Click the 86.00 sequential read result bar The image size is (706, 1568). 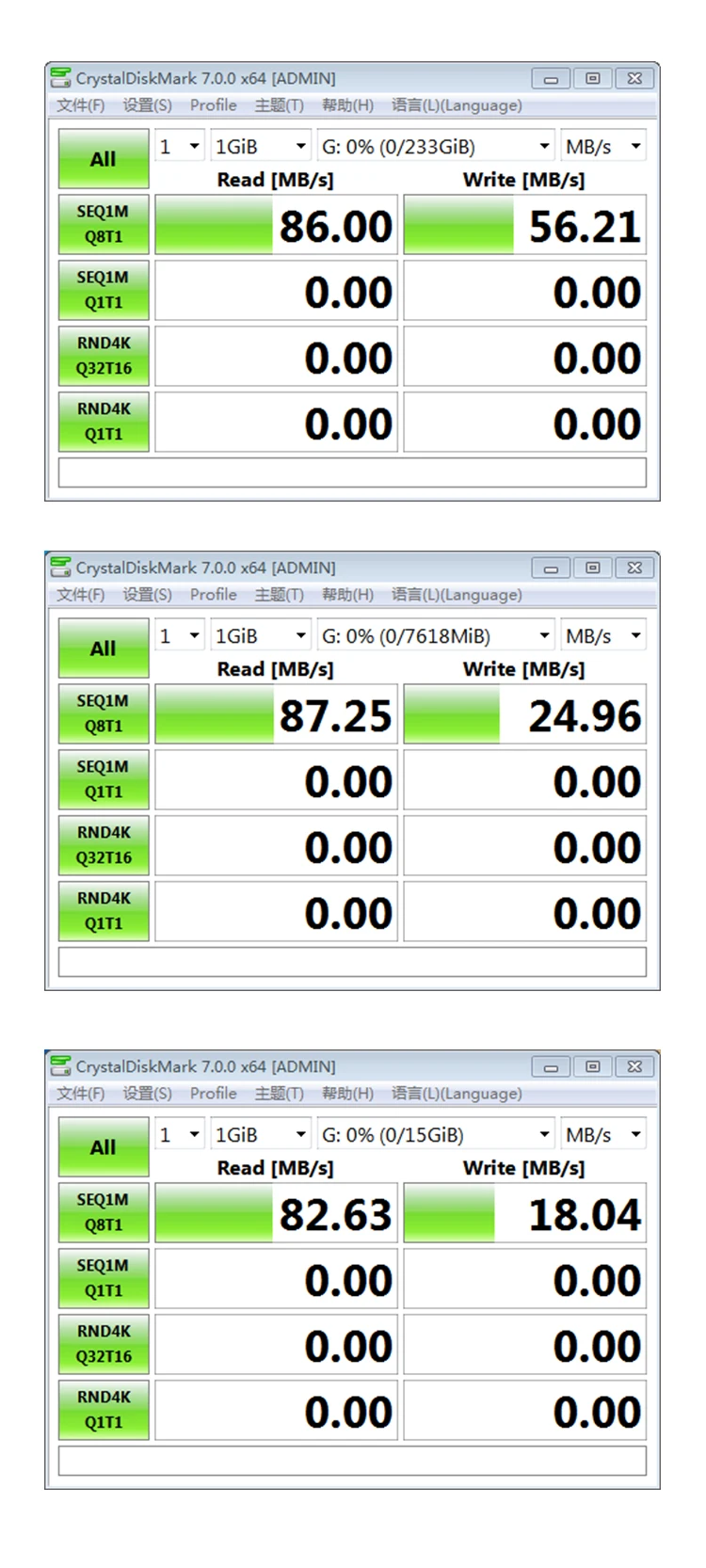276,226
